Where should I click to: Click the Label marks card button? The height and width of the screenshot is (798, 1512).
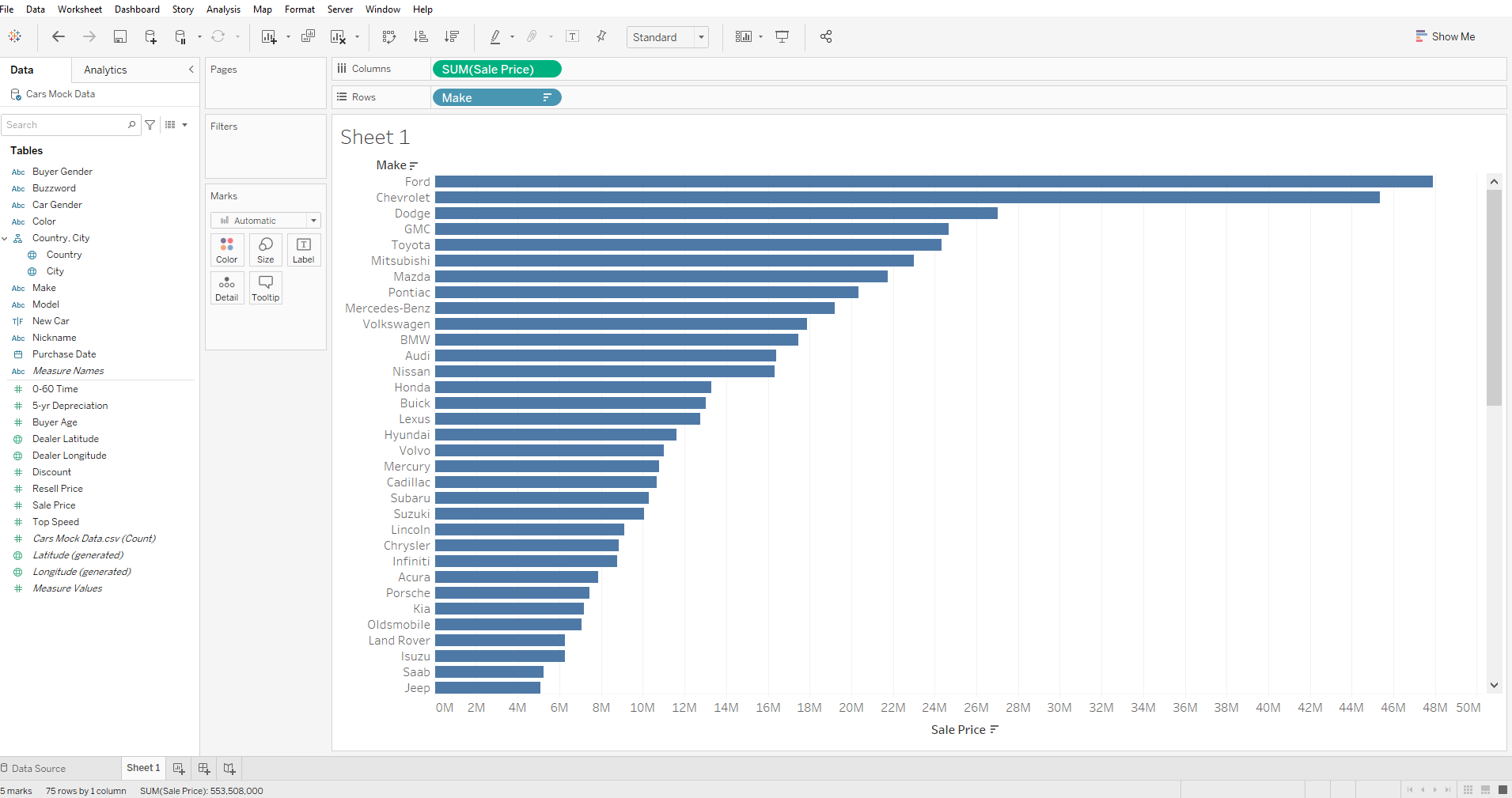click(x=304, y=250)
